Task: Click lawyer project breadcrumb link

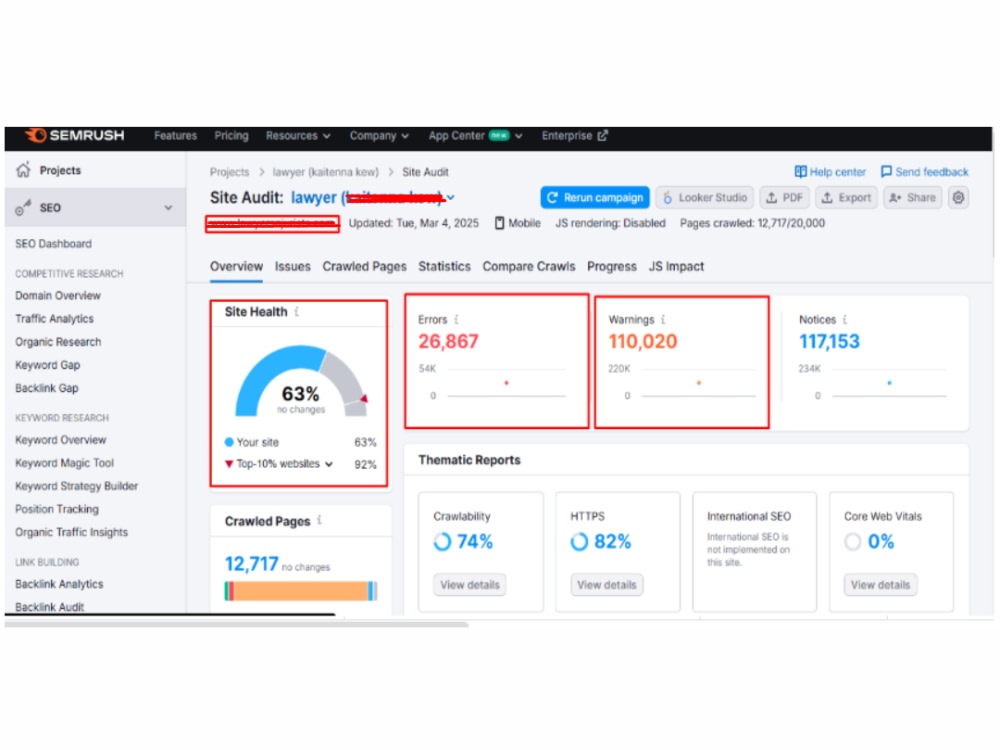Action: [325, 172]
